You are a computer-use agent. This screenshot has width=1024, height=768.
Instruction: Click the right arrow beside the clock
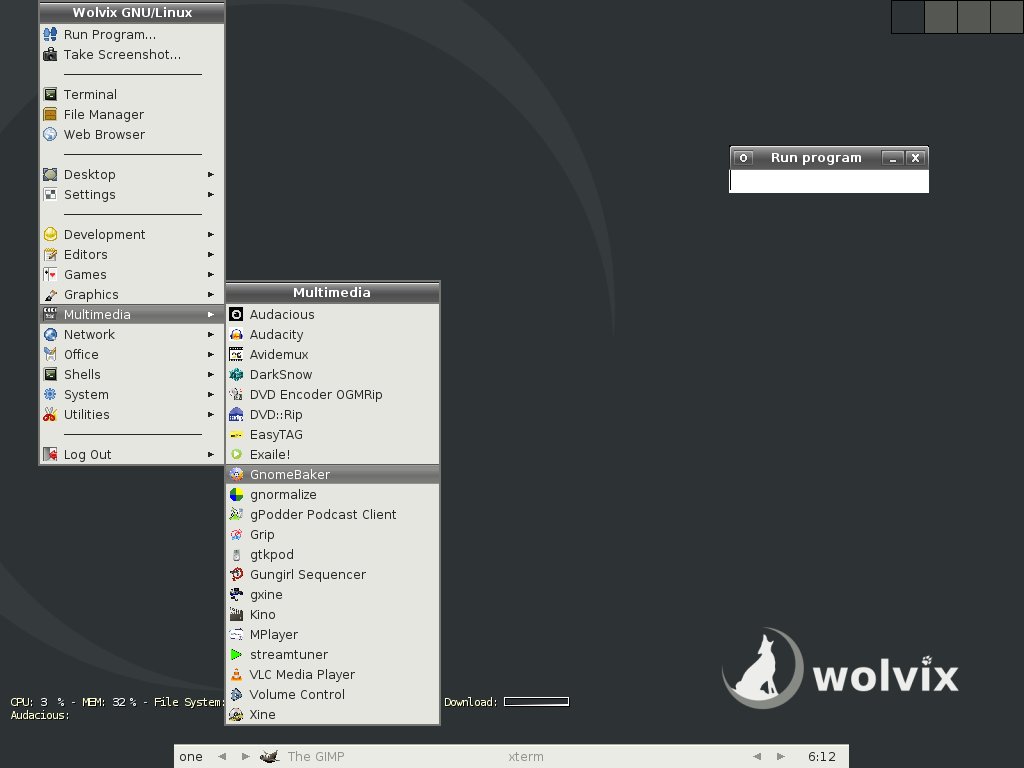pos(780,756)
